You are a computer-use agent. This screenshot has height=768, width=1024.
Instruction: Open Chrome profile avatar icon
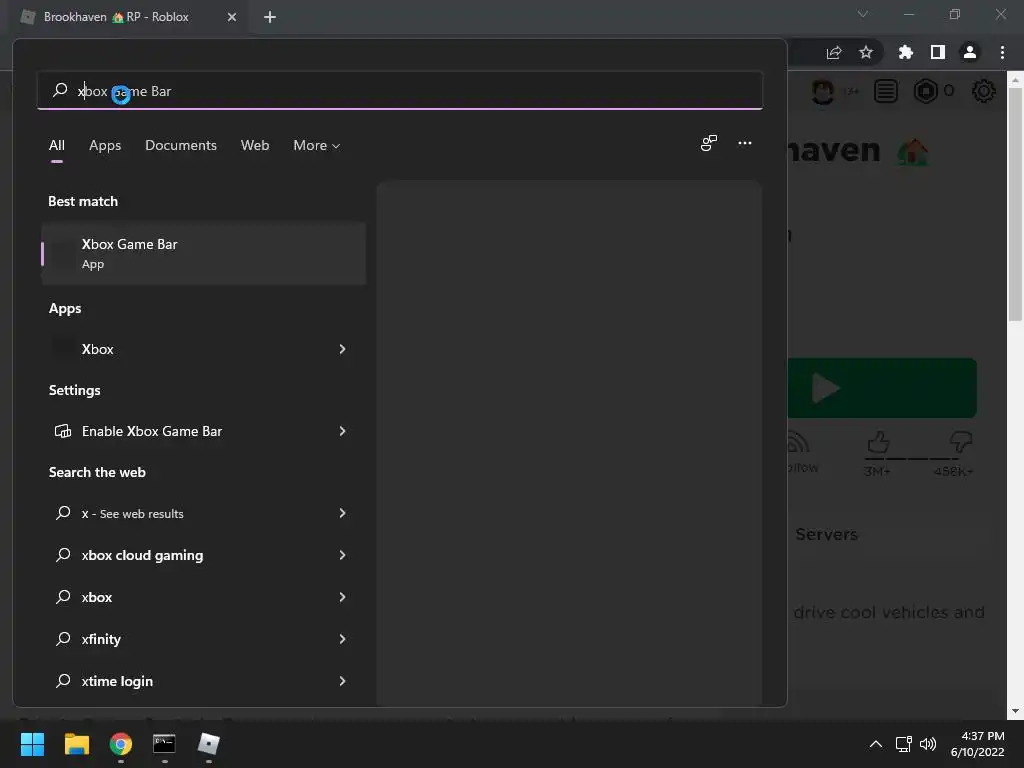click(970, 52)
